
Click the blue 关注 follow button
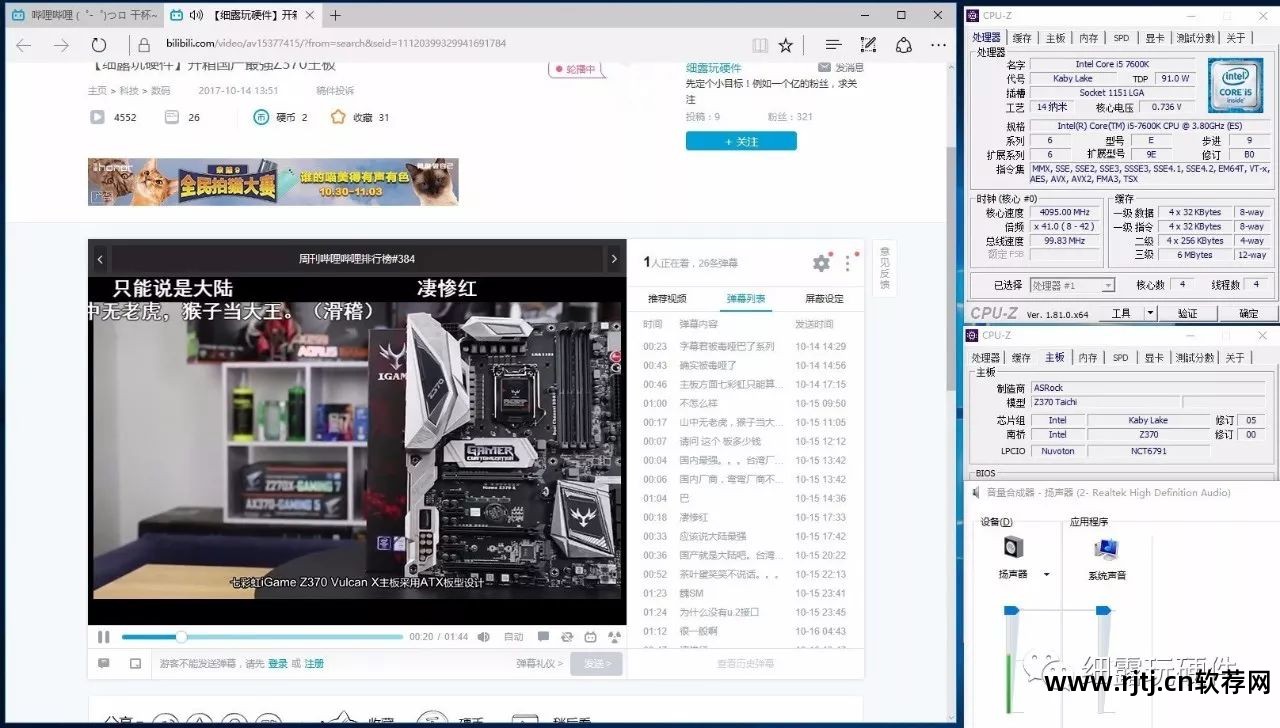click(741, 141)
